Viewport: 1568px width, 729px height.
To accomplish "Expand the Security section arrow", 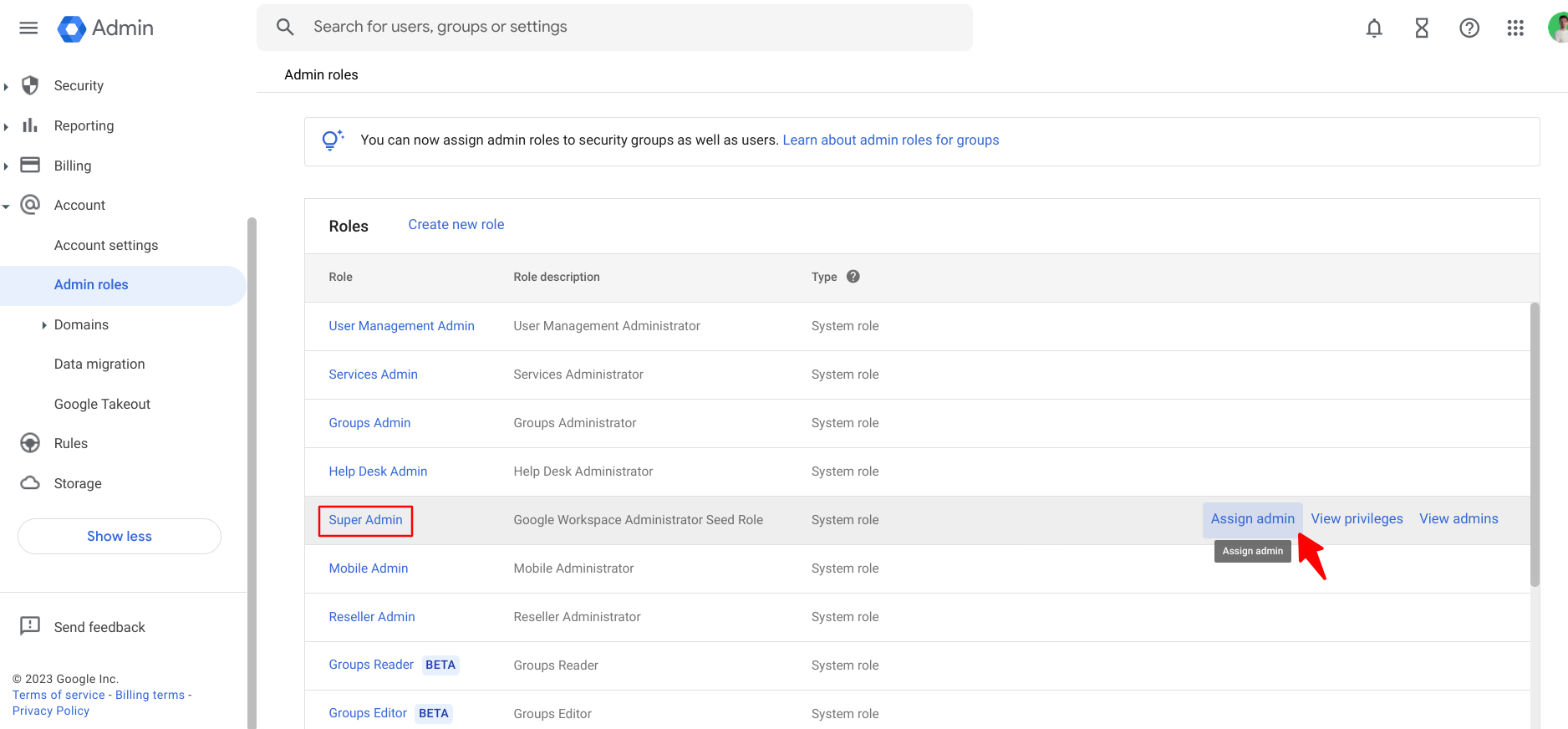I will (x=6, y=86).
